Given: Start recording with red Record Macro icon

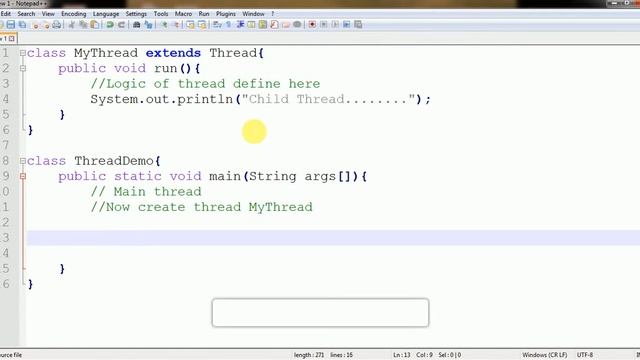Looking at the screenshot, I should [x=312, y=24].
